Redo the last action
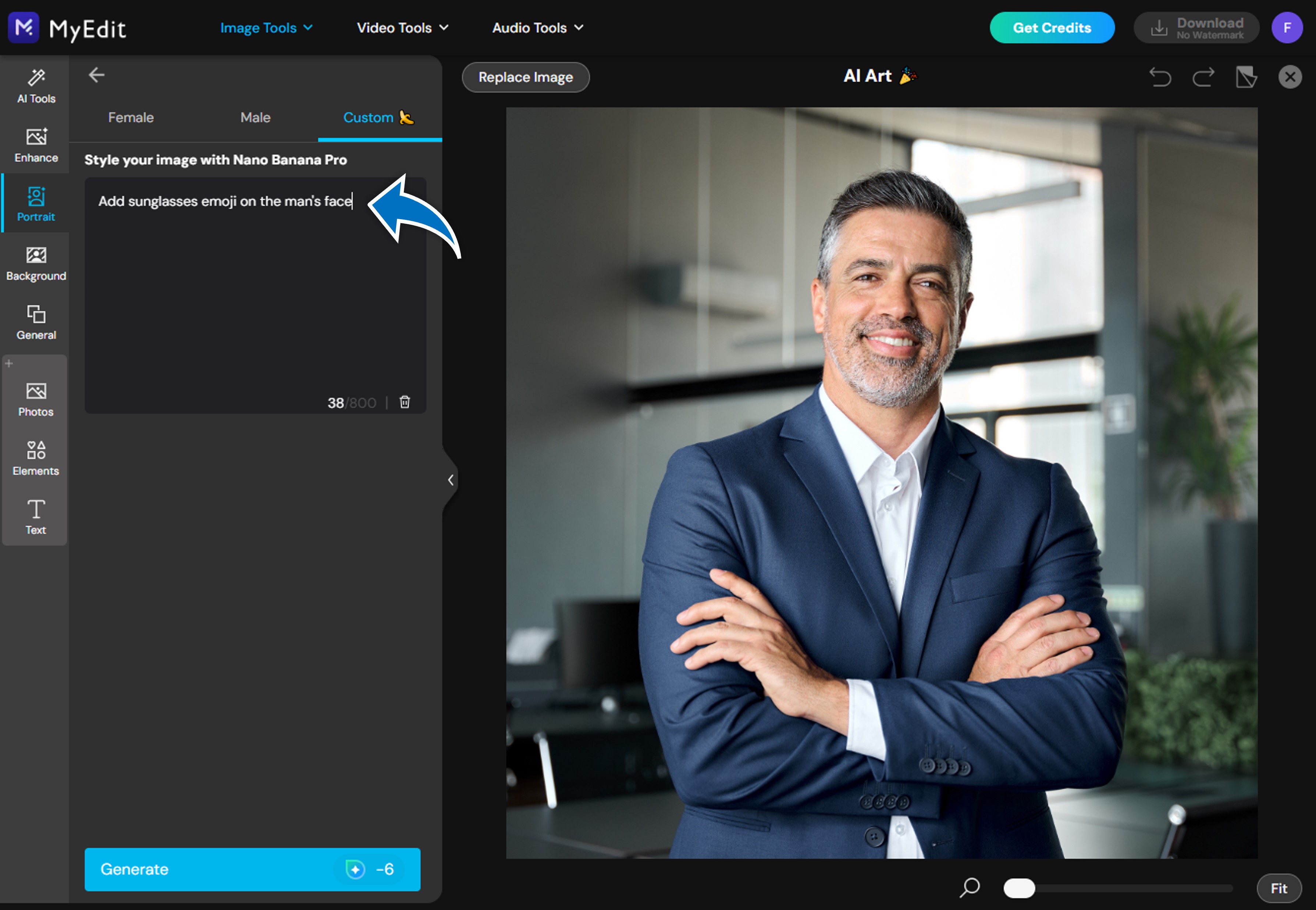The width and height of the screenshot is (1316, 910). coord(1203,77)
